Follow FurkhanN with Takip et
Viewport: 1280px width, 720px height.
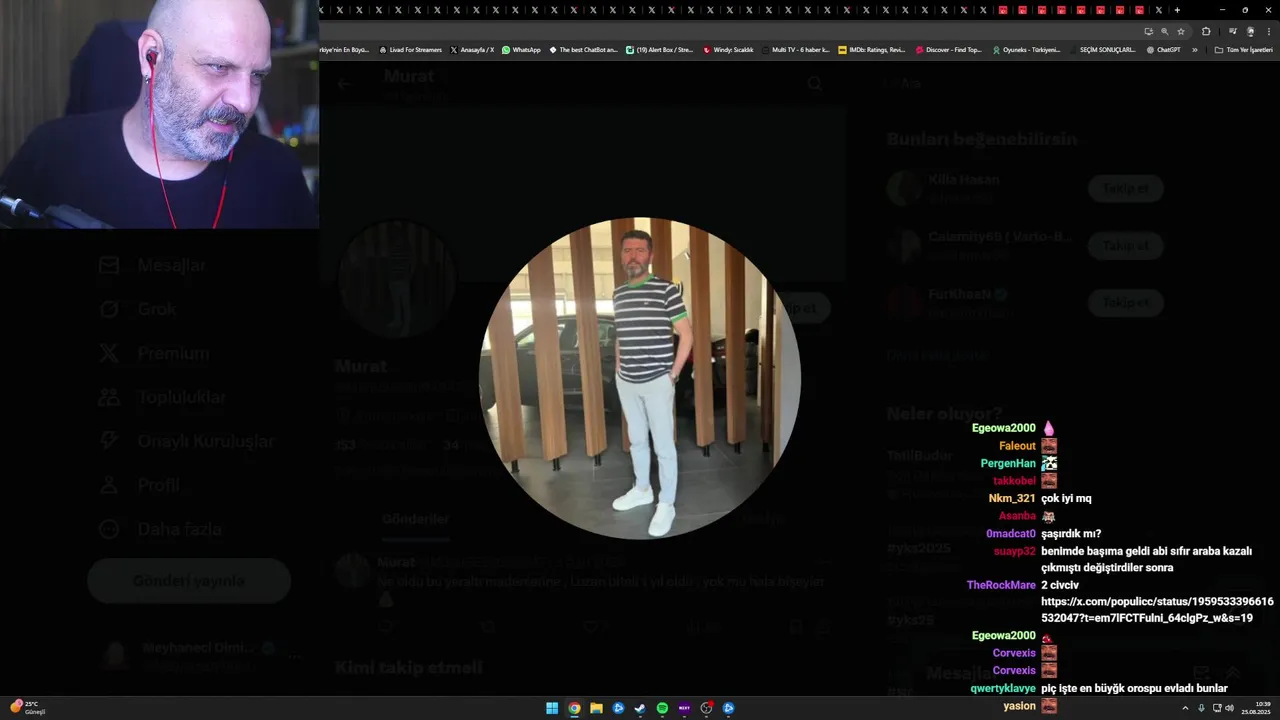(x=1125, y=302)
